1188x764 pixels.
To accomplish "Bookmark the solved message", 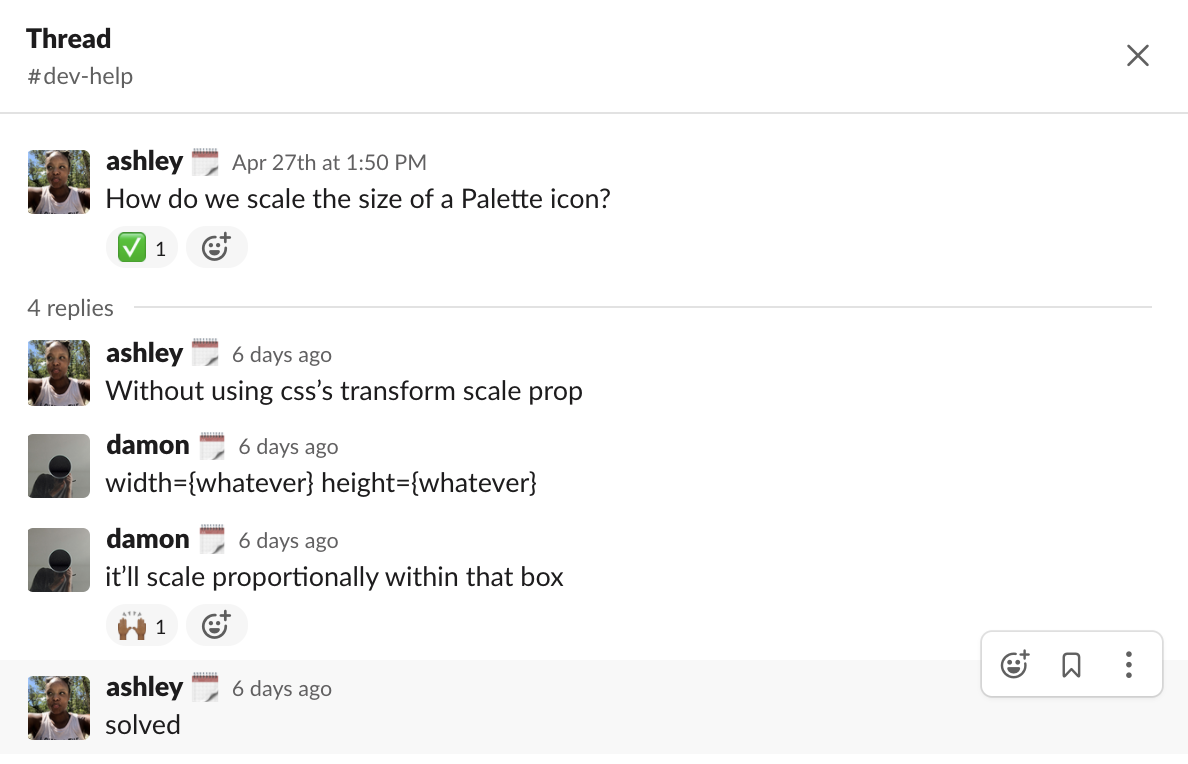I will [x=1071, y=665].
